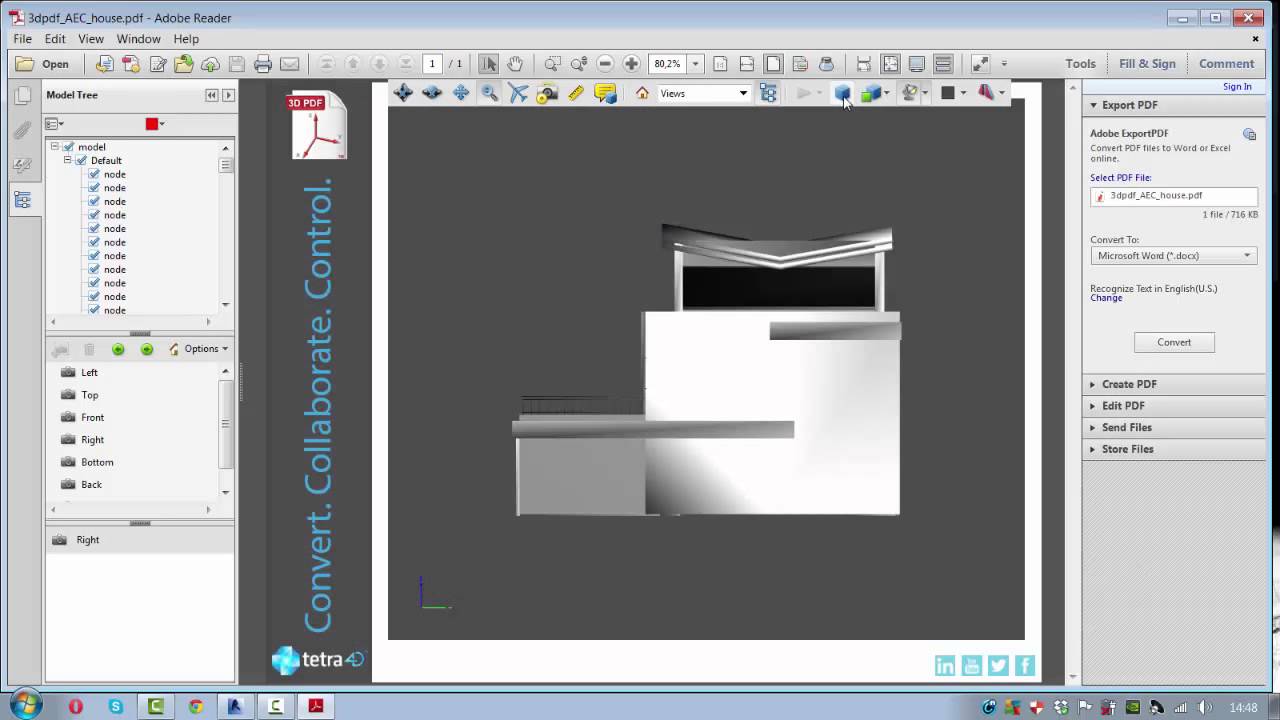This screenshot has width=1280, height=720.
Task: Collapse the Default tree node
Action: point(68,160)
